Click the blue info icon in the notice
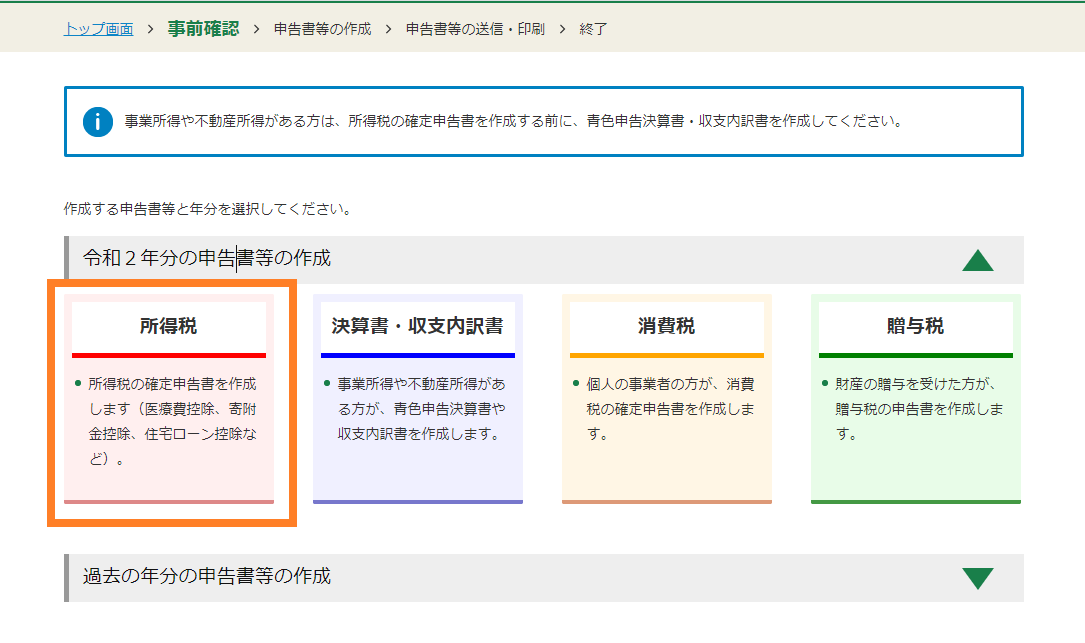Image resolution: width=1085 pixels, height=643 pixels. [98, 122]
